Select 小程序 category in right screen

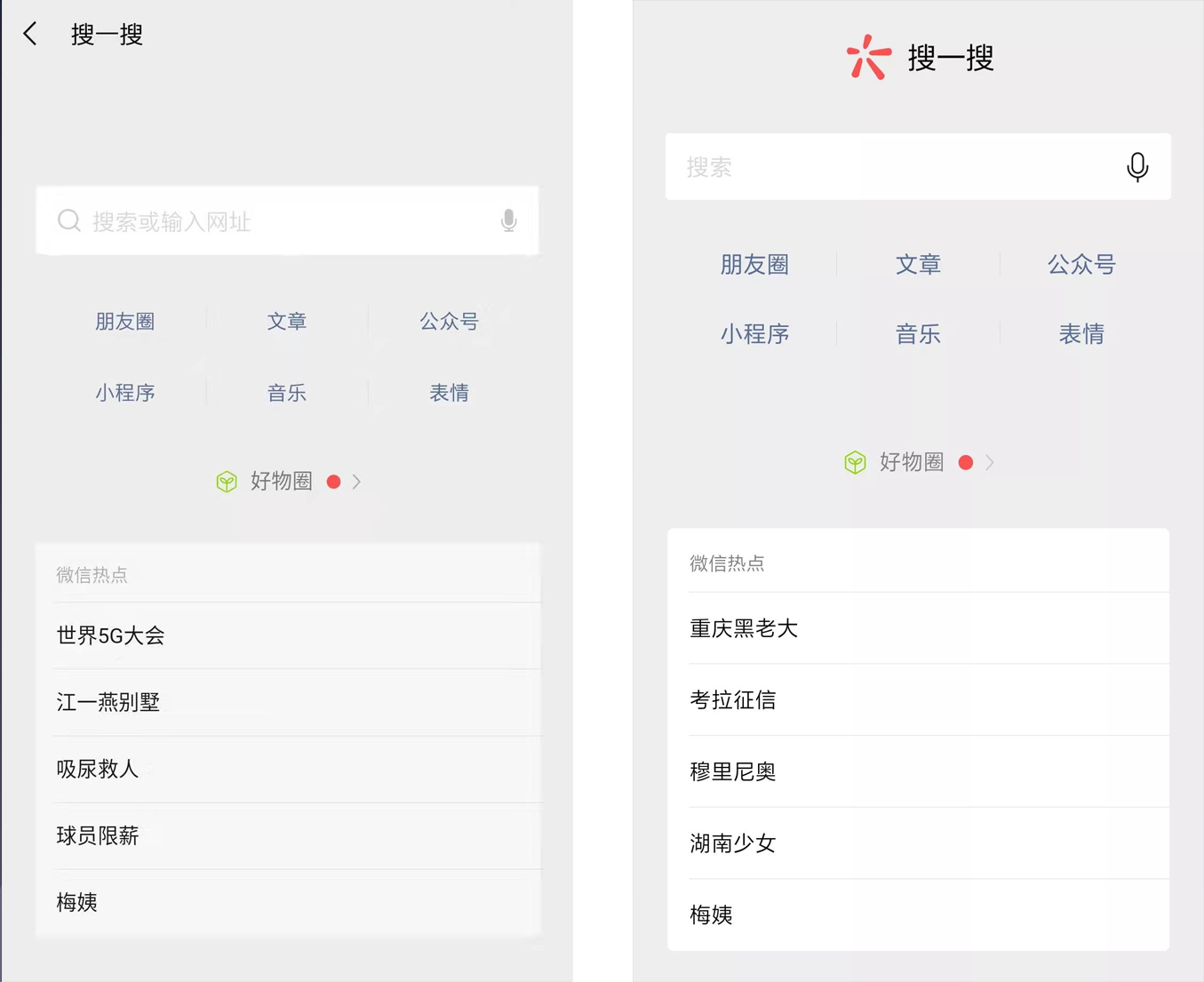tap(754, 334)
